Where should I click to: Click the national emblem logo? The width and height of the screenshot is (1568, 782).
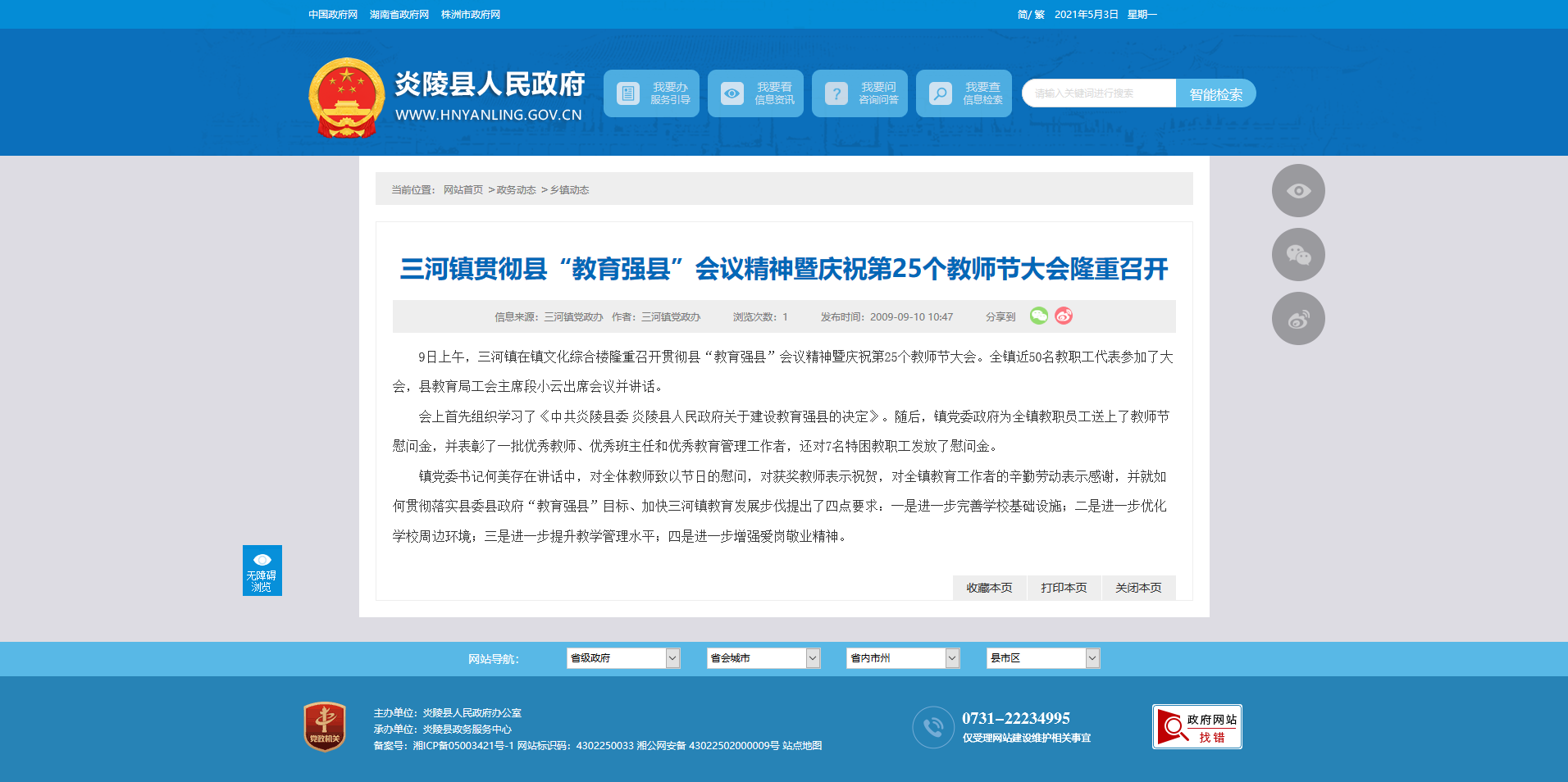point(347,98)
